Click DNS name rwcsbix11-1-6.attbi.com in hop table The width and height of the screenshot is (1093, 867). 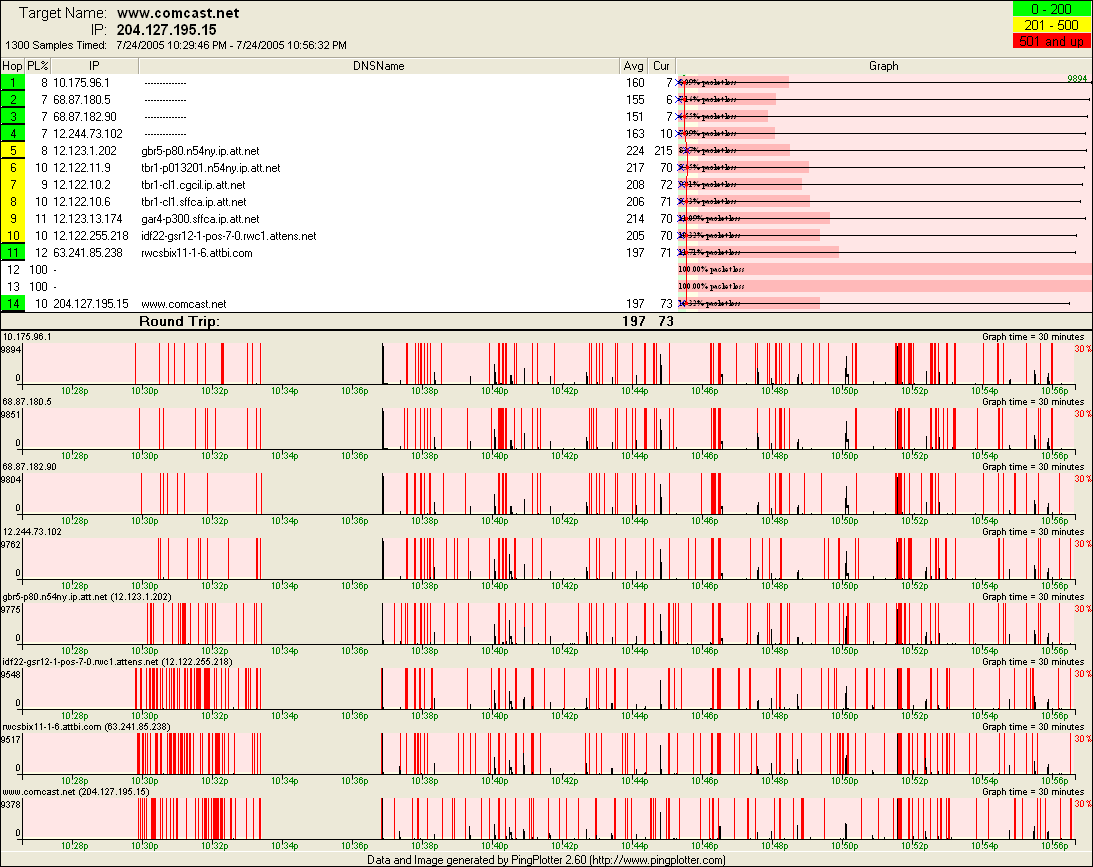point(197,253)
